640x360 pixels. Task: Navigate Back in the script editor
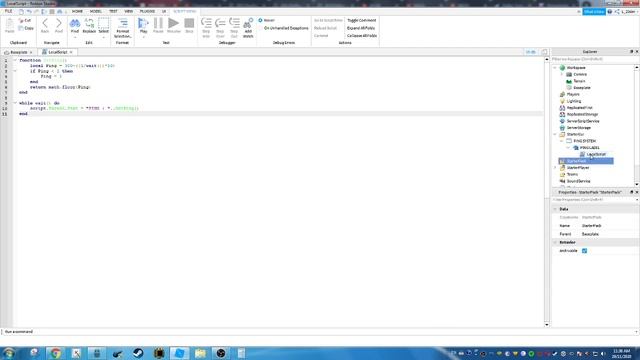(x=45, y=26)
